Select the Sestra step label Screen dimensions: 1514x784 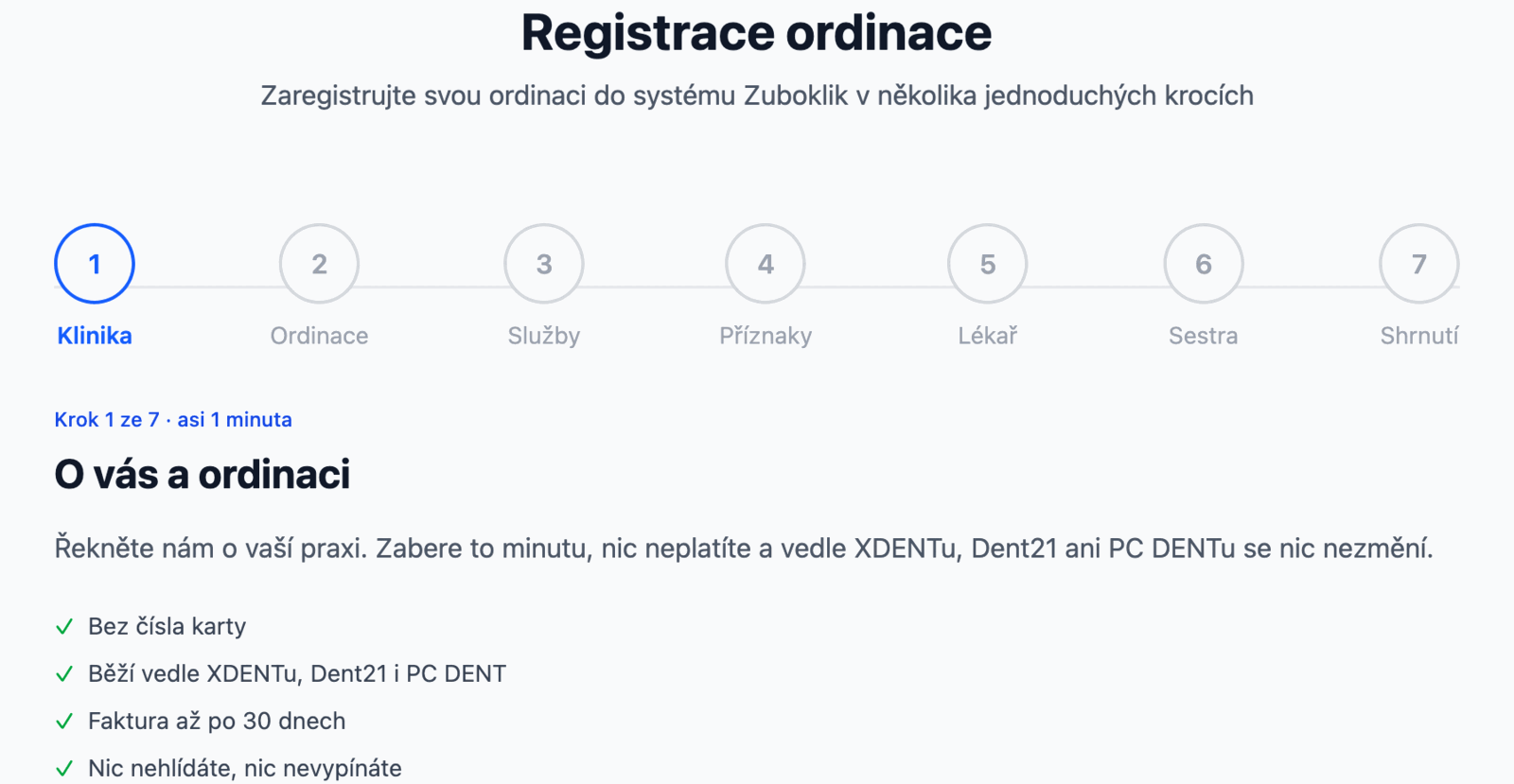[1204, 336]
